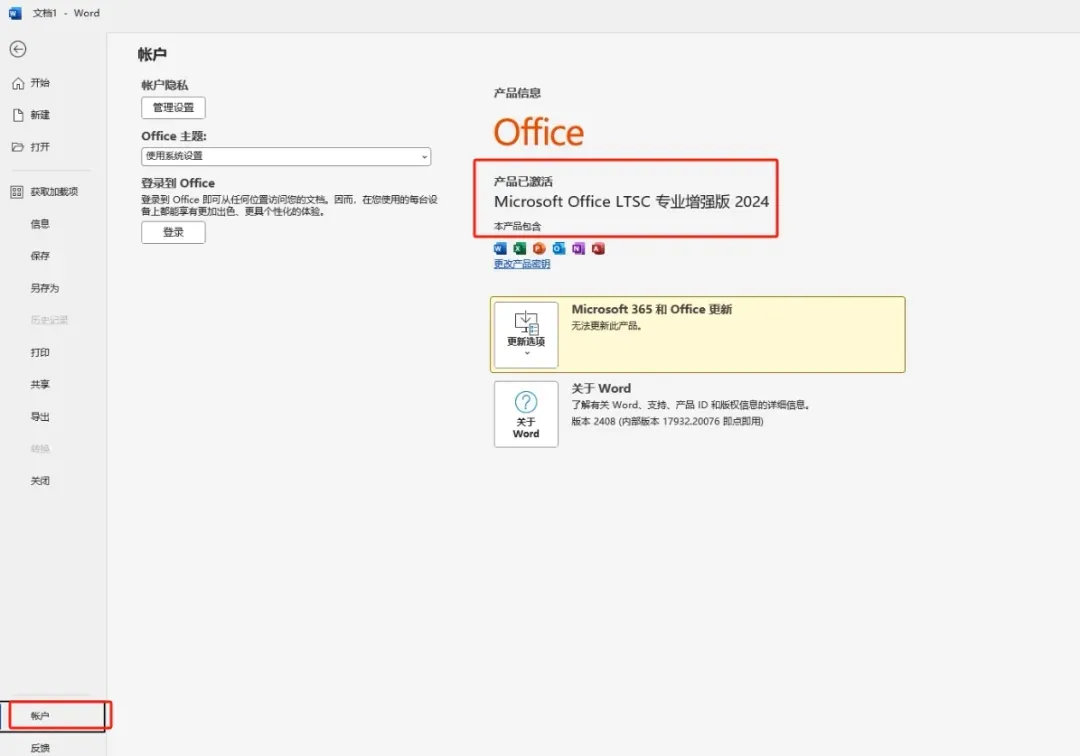This screenshot has height=756, width=1080.
Task: Select 共享 in the sidebar
Action: click(x=40, y=385)
